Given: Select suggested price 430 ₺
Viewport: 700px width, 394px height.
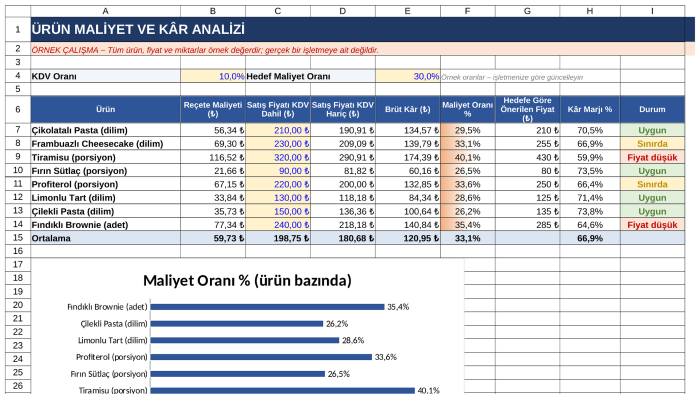Looking at the screenshot, I should 527,157.
